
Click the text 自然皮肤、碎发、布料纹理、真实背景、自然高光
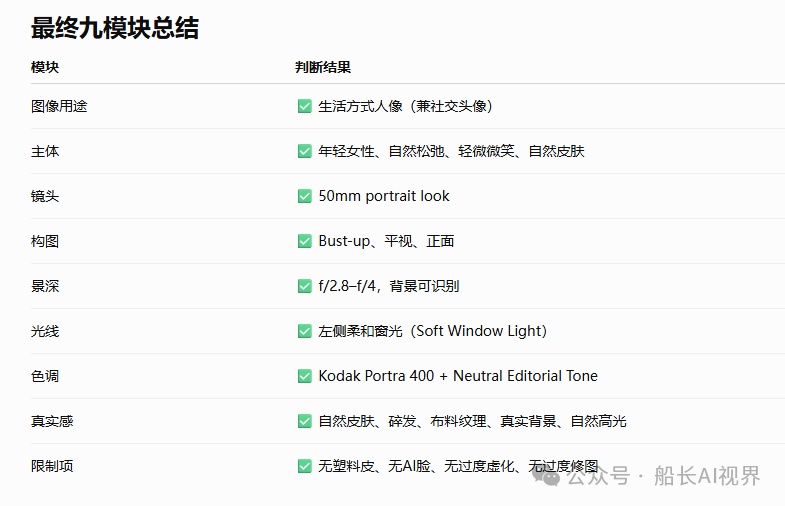473,421
